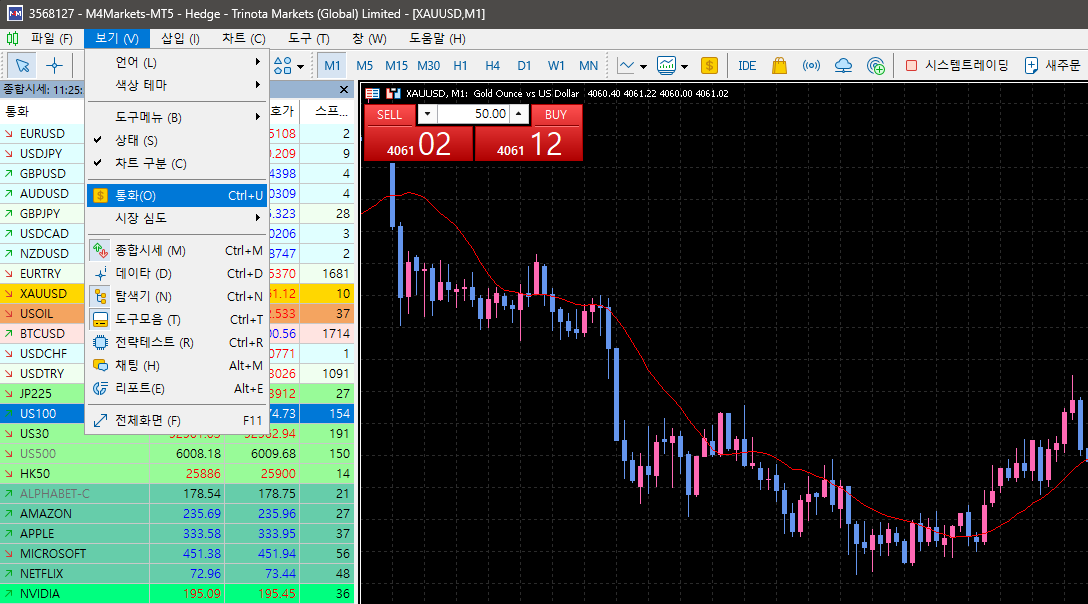Click the trade panel icon in the chart header
This screenshot has height=604, width=1088.
coord(393,93)
